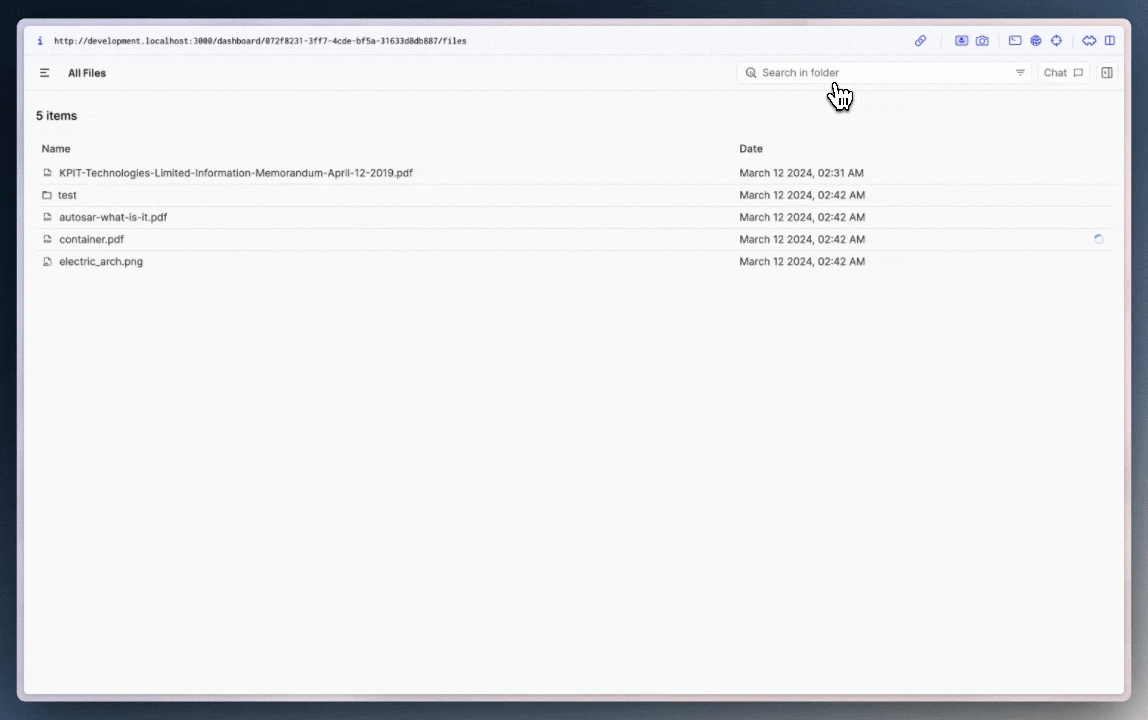Click the screen recording icon left of camera
This screenshot has width=1148, height=720.
[x=961, y=41]
